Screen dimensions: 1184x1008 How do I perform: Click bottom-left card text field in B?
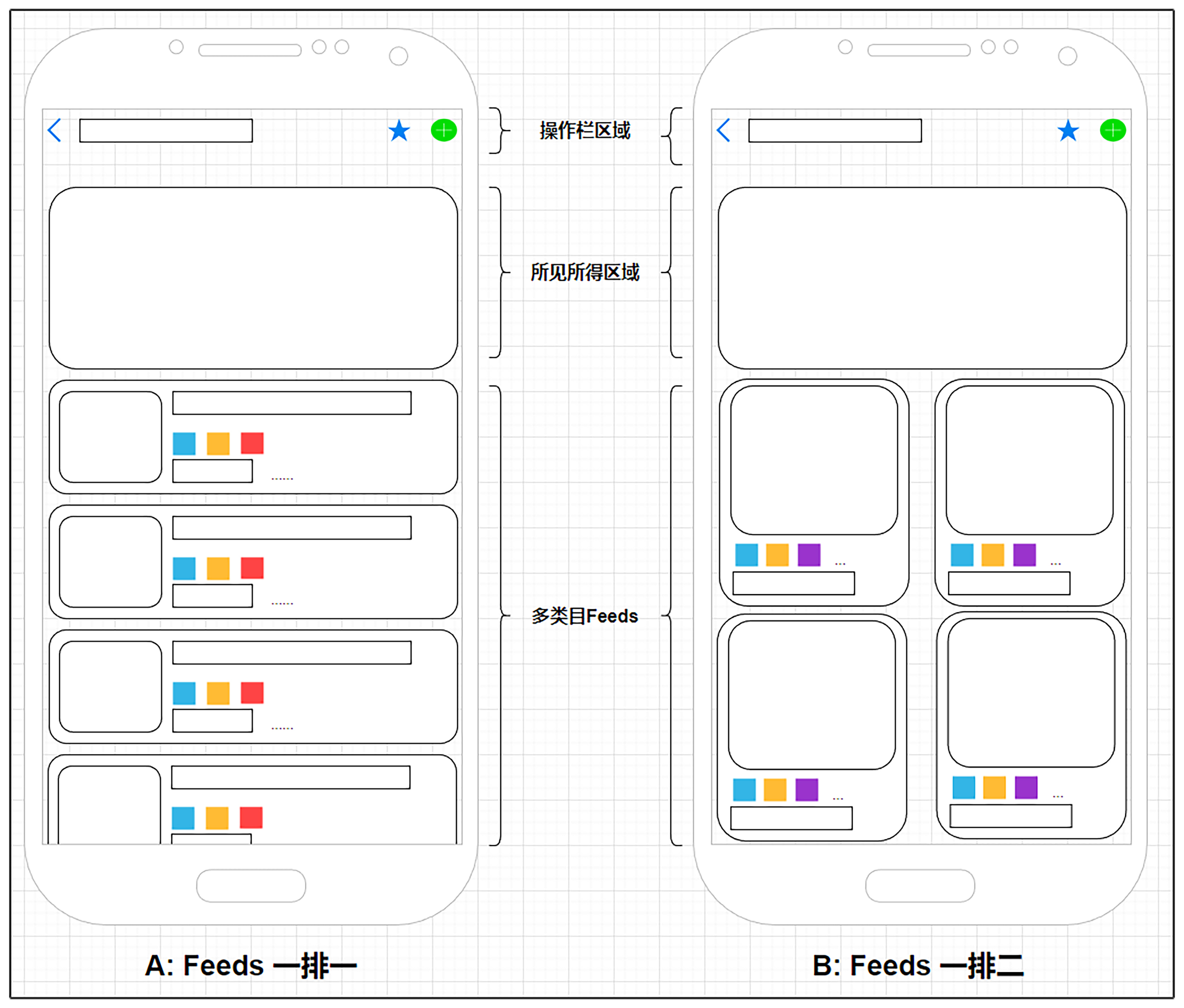pyautogui.click(x=791, y=818)
